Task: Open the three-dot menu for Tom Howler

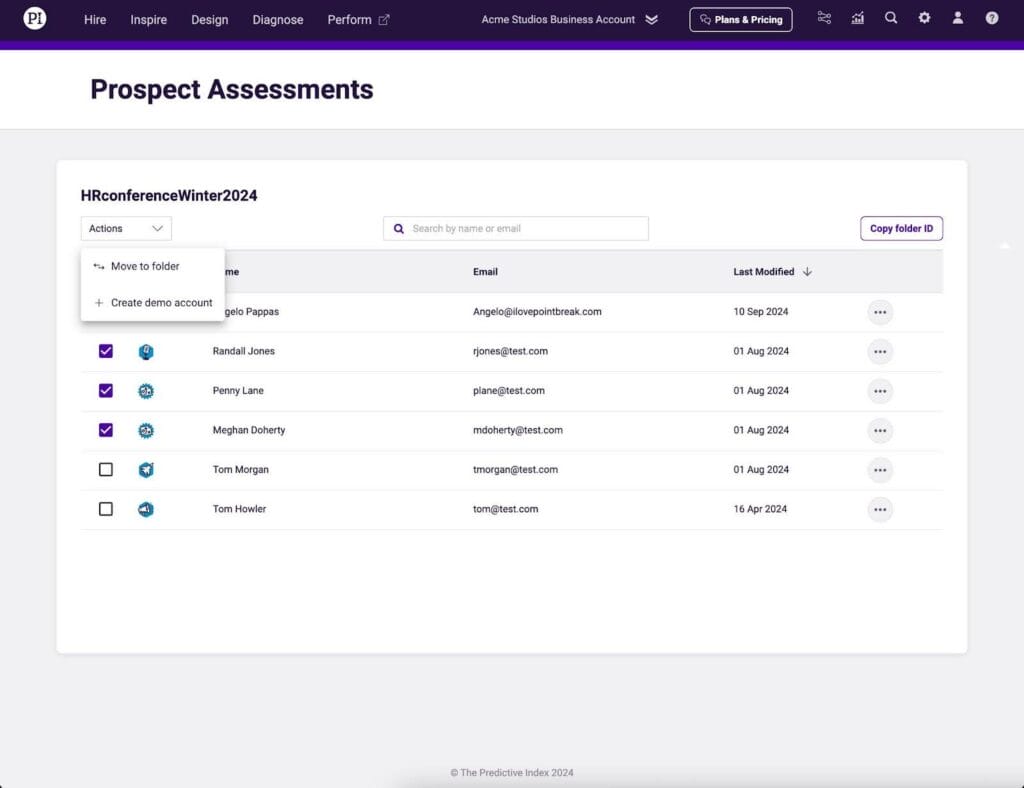Action: point(880,509)
